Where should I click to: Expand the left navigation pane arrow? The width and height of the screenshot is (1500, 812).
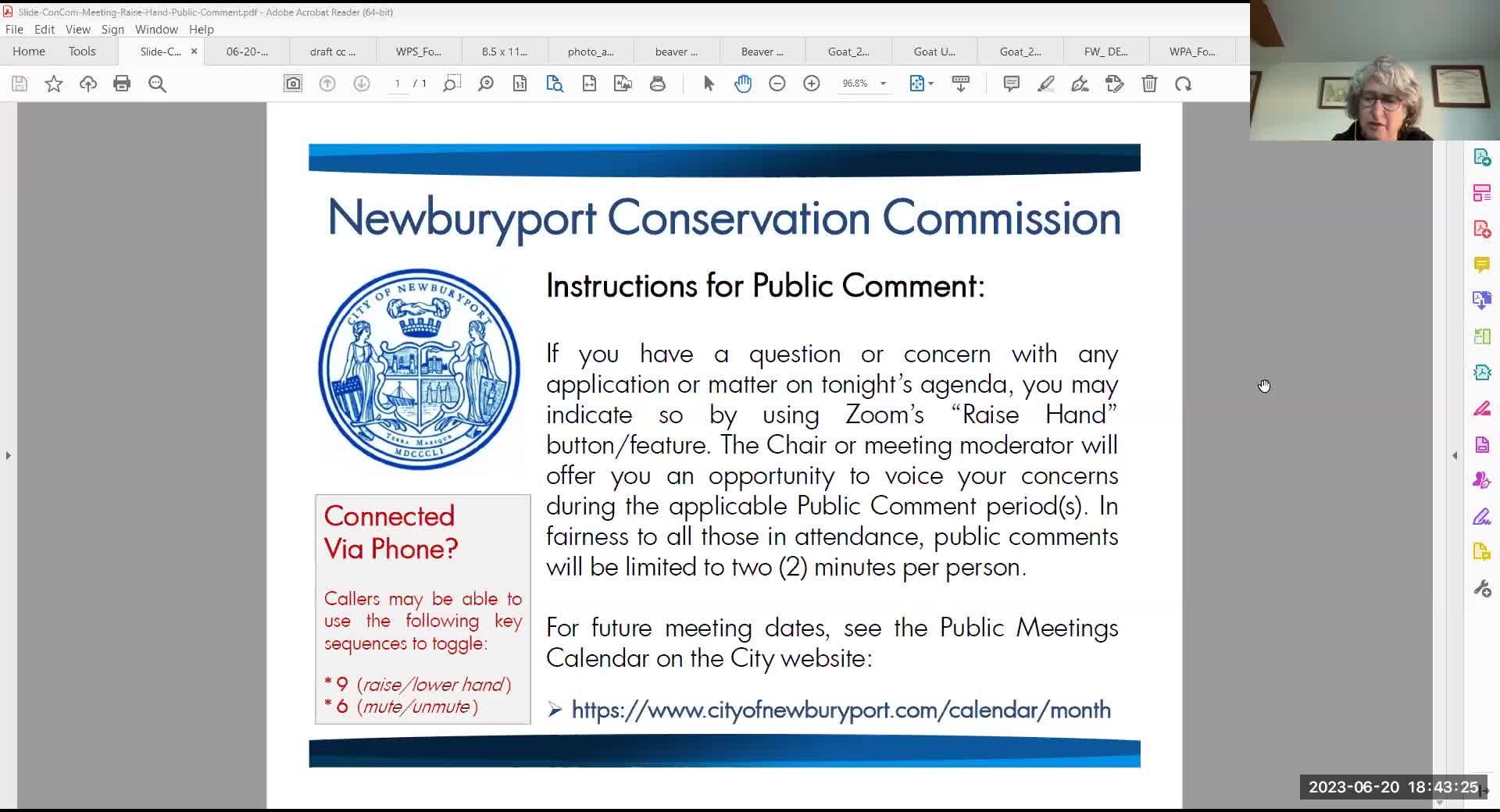[9, 455]
